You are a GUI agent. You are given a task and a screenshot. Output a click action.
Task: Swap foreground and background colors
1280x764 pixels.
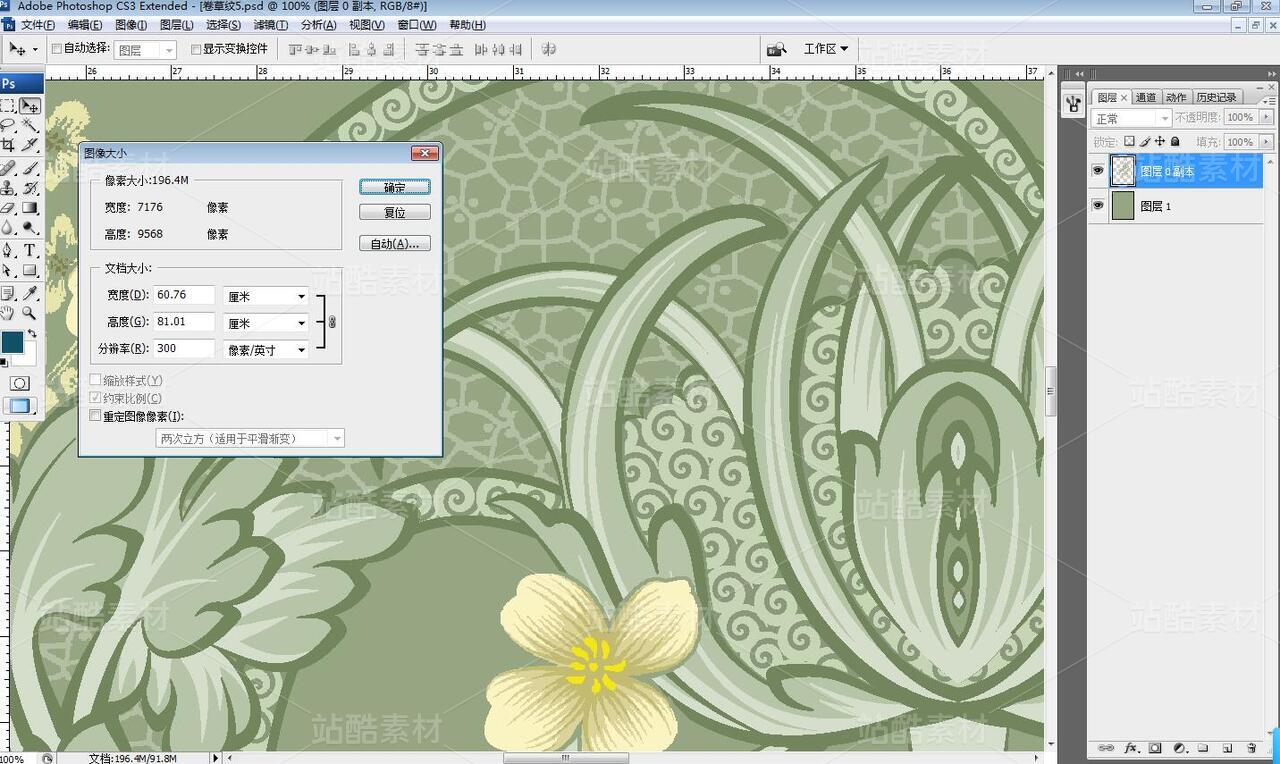(x=32, y=334)
